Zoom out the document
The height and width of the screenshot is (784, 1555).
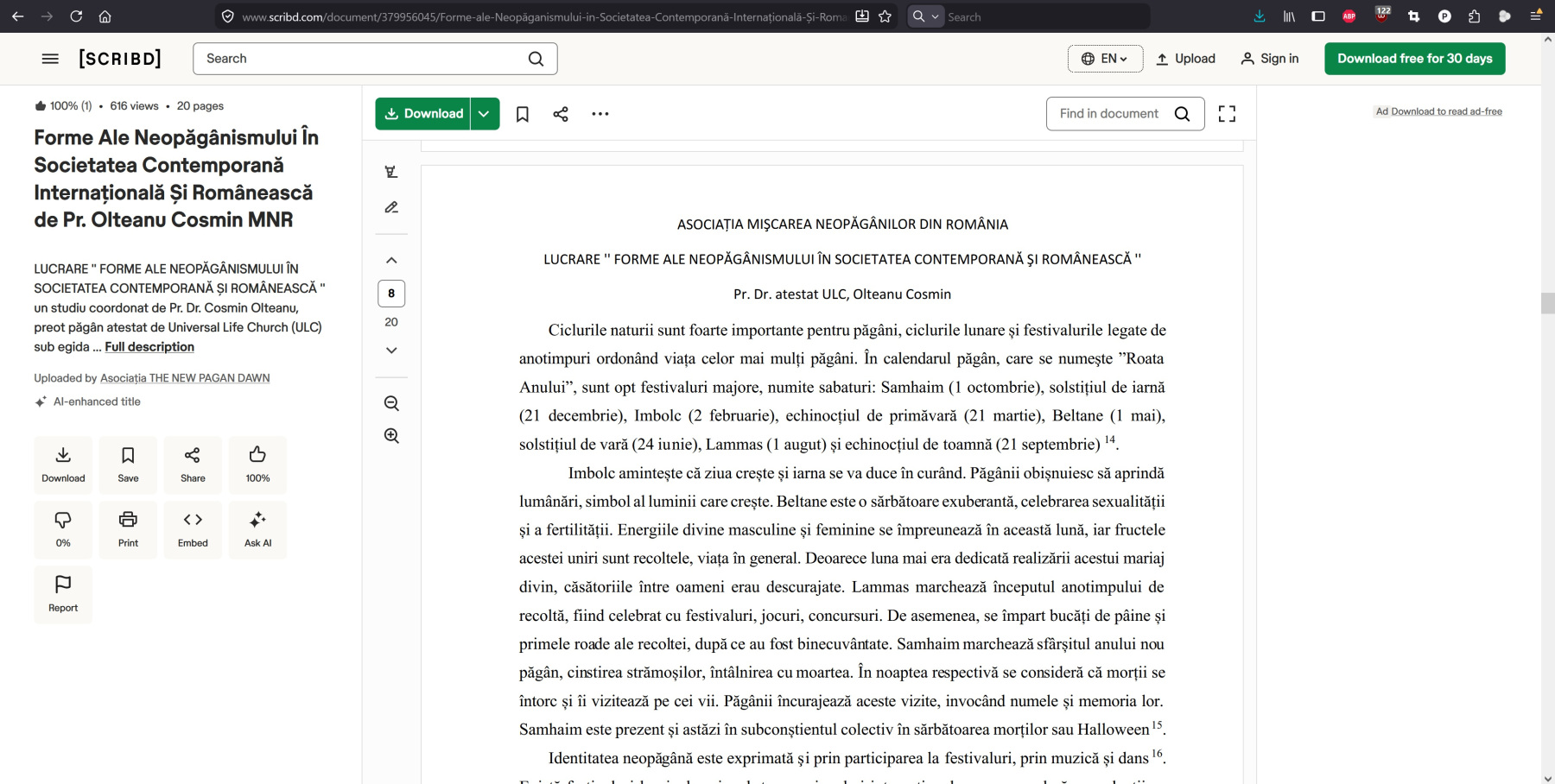(391, 403)
